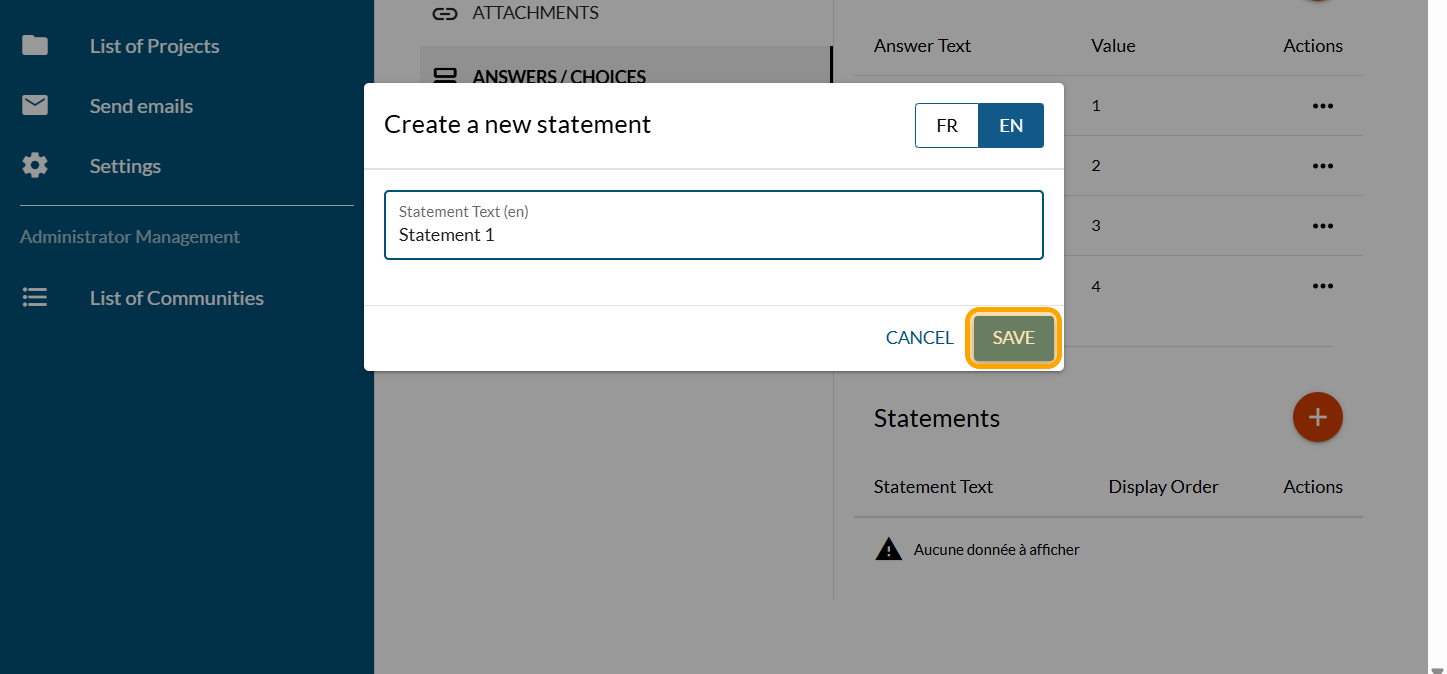Click the Settings gear icon

[35, 166]
